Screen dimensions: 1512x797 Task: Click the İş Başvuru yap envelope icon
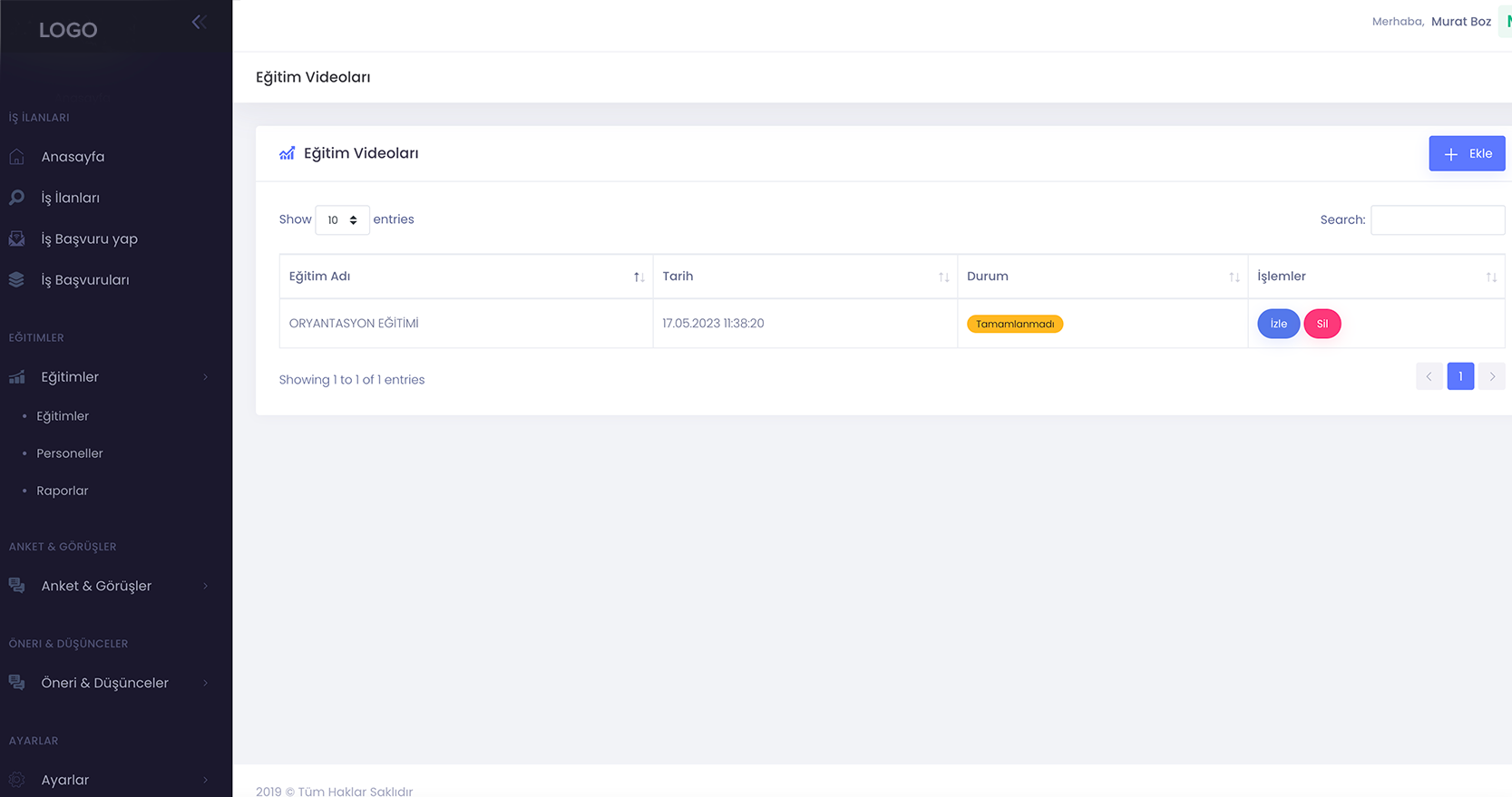16,238
